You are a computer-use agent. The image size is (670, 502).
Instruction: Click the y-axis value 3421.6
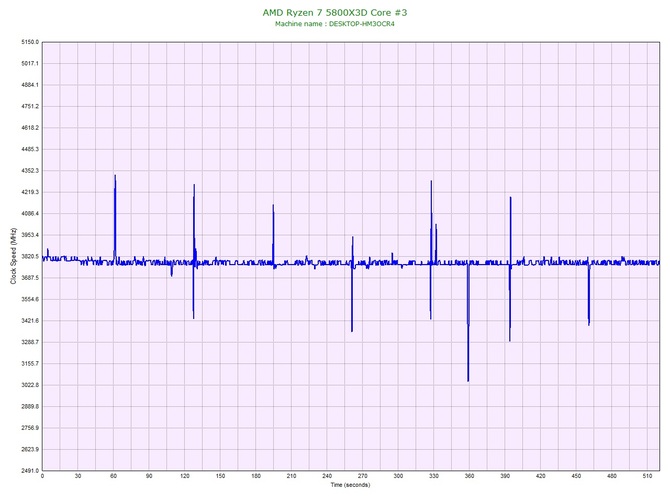(30, 320)
